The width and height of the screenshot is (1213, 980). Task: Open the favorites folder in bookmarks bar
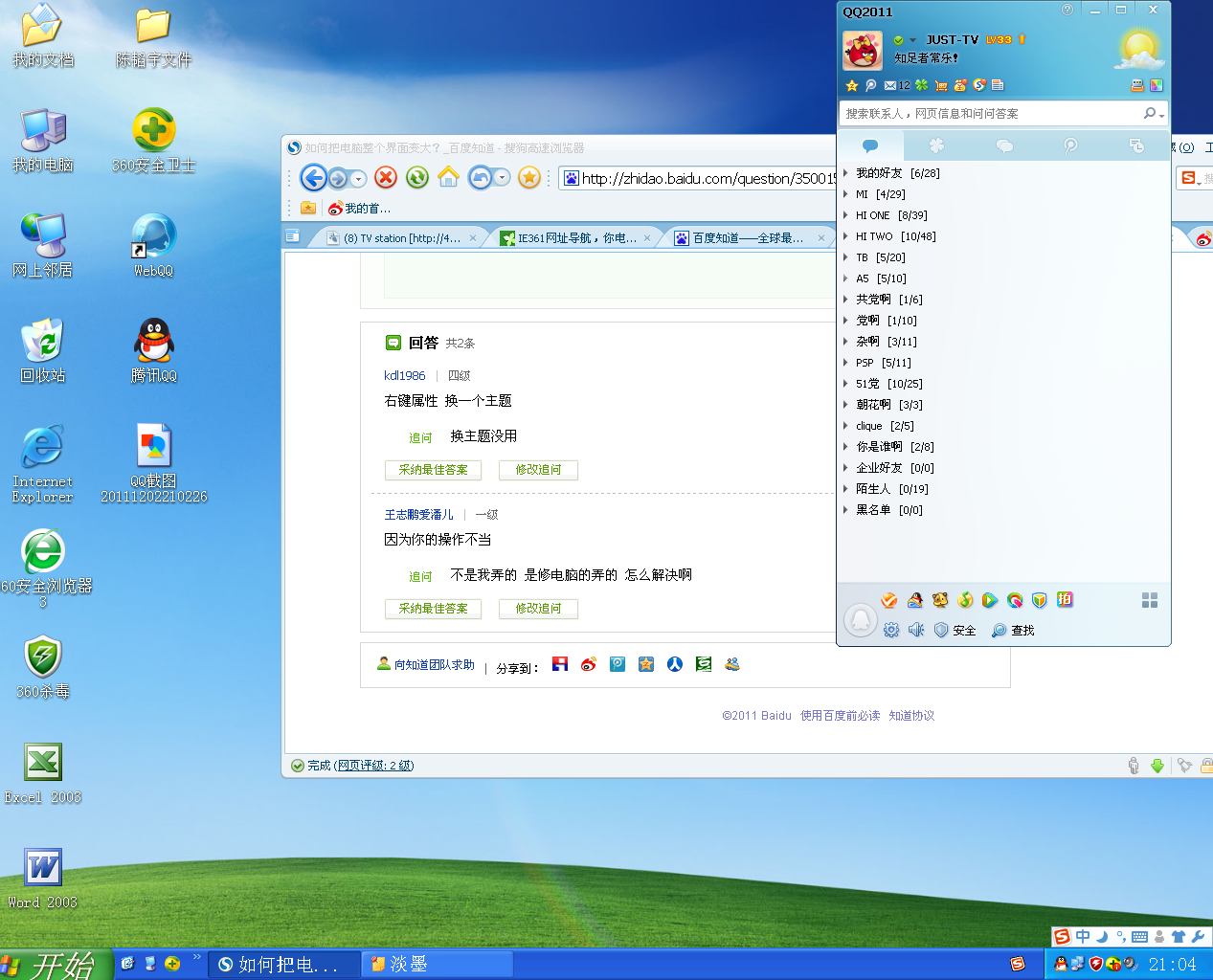(x=307, y=208)
